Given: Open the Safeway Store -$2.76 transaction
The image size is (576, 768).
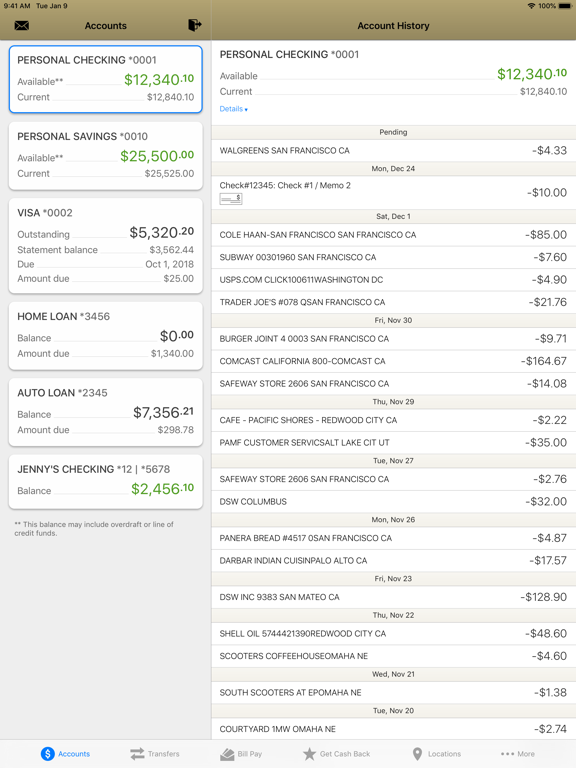Looking at the screenshot, I should (x=394, y=479).
